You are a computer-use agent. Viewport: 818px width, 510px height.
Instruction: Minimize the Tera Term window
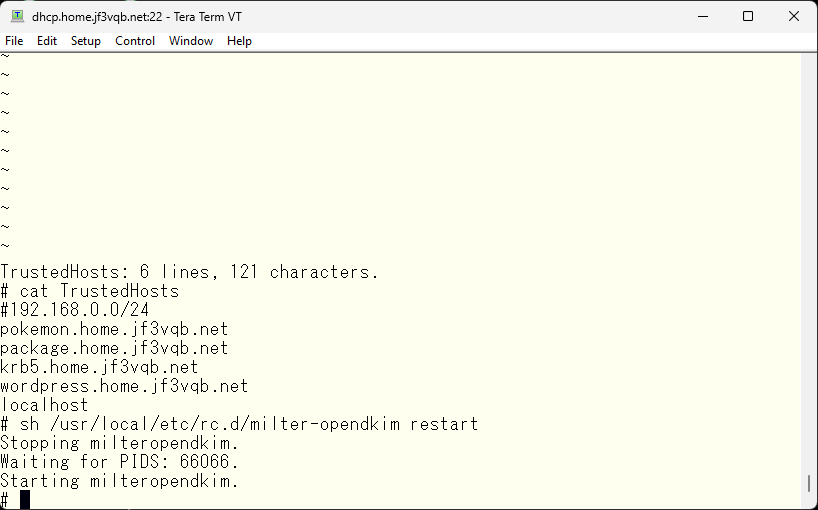tap(703, 16)
